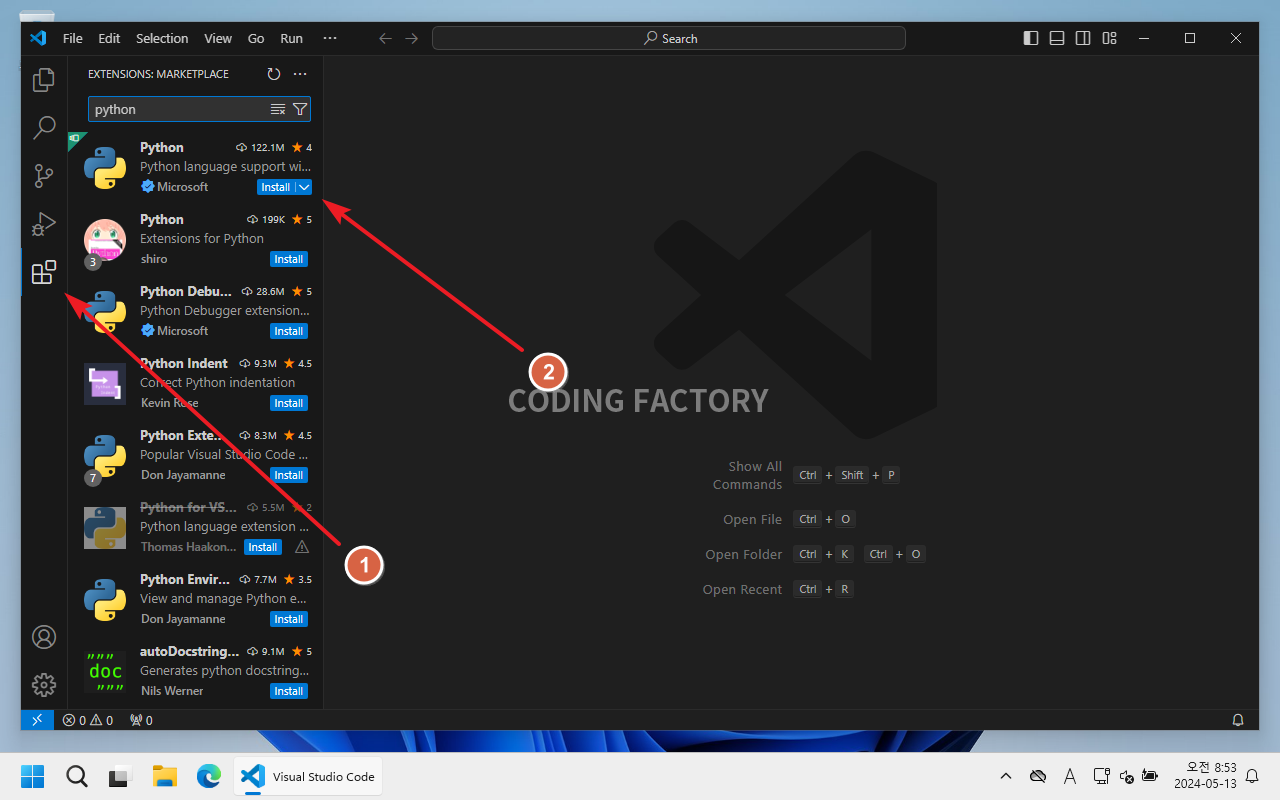Open the extensions filter dropdown

[x=300, y=109]
